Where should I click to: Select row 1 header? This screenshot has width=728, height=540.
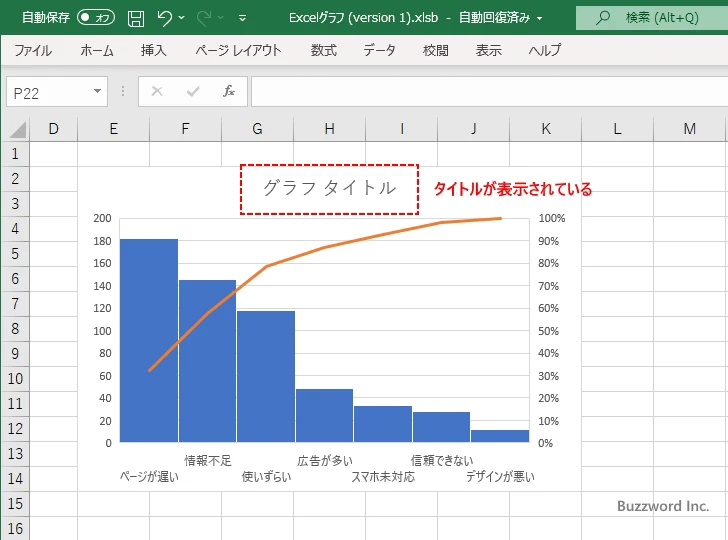[15, 154]
